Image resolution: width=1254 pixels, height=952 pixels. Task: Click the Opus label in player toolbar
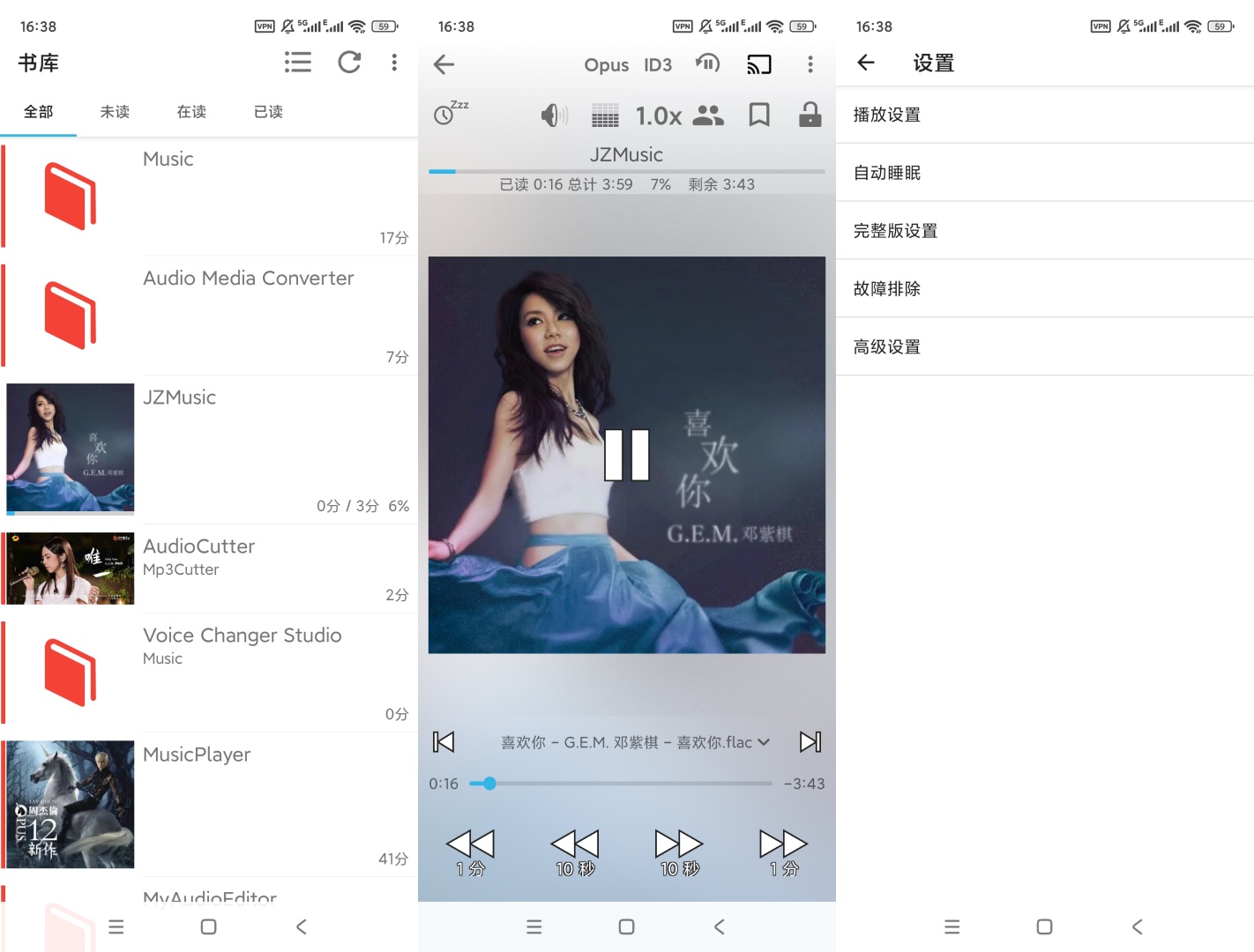click(607, 65)
